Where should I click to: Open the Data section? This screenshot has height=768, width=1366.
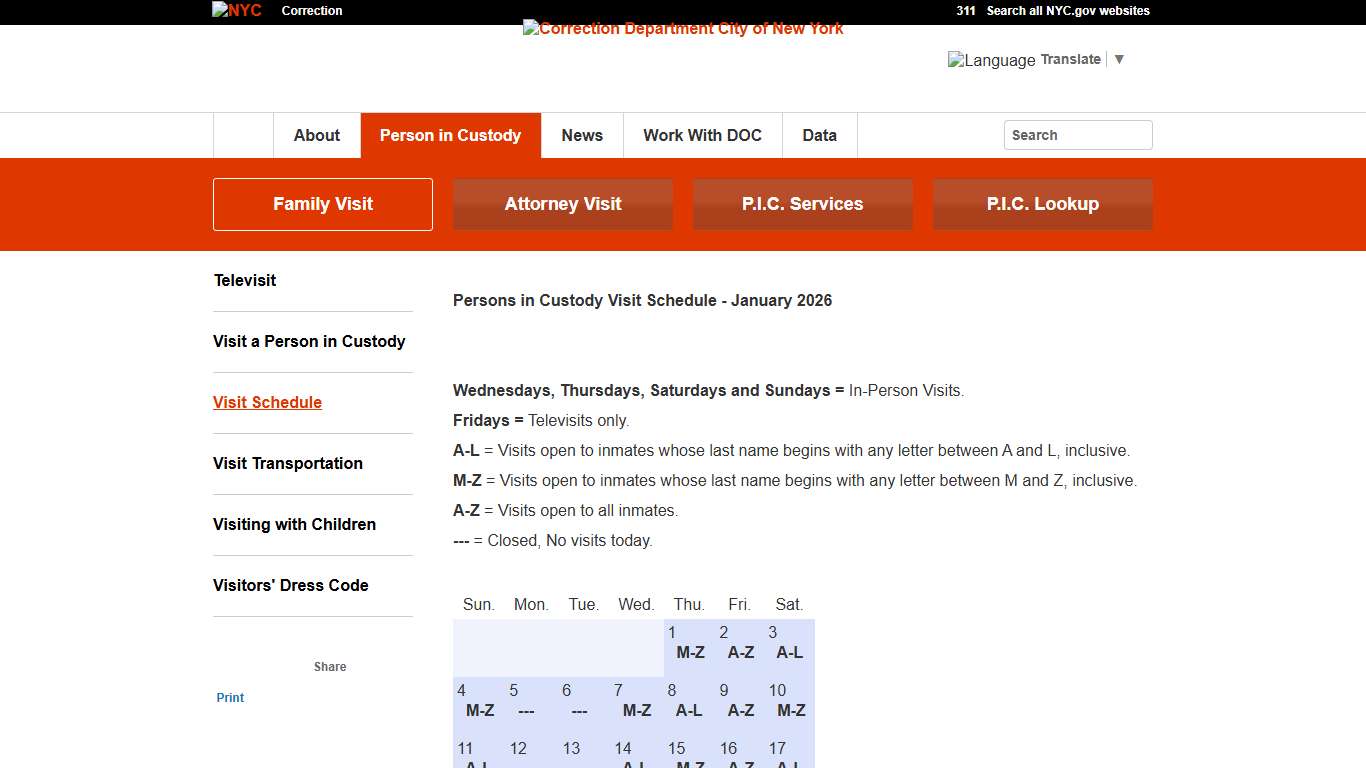pos(819,135)
